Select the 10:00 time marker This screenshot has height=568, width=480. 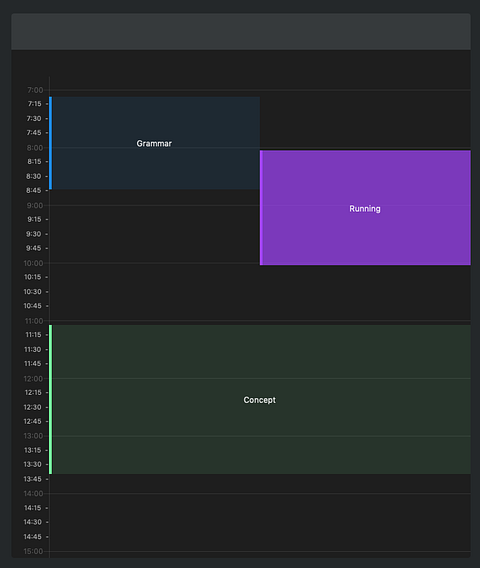[x=33, y=263]
